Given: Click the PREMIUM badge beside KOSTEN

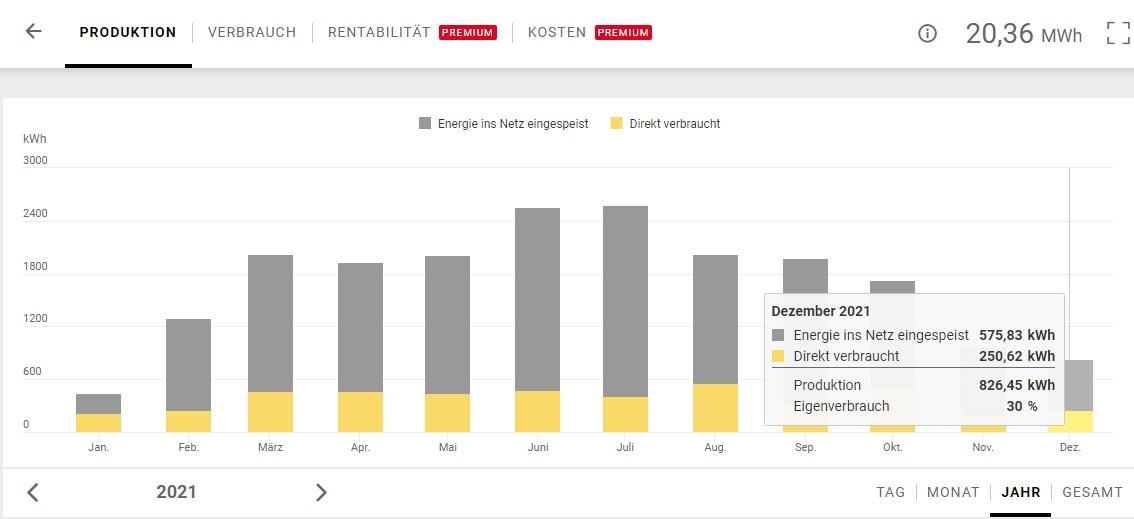Looking at the screenshot, I should click(x=623, y=33).
